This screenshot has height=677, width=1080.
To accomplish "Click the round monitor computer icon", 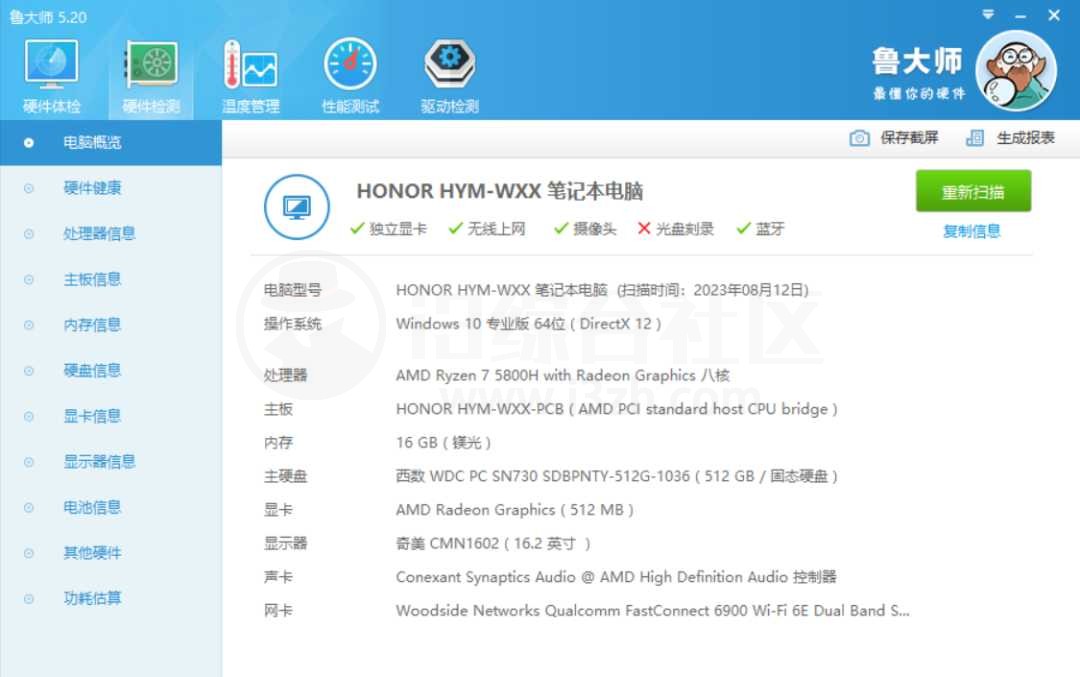I will tap(297, 207).
